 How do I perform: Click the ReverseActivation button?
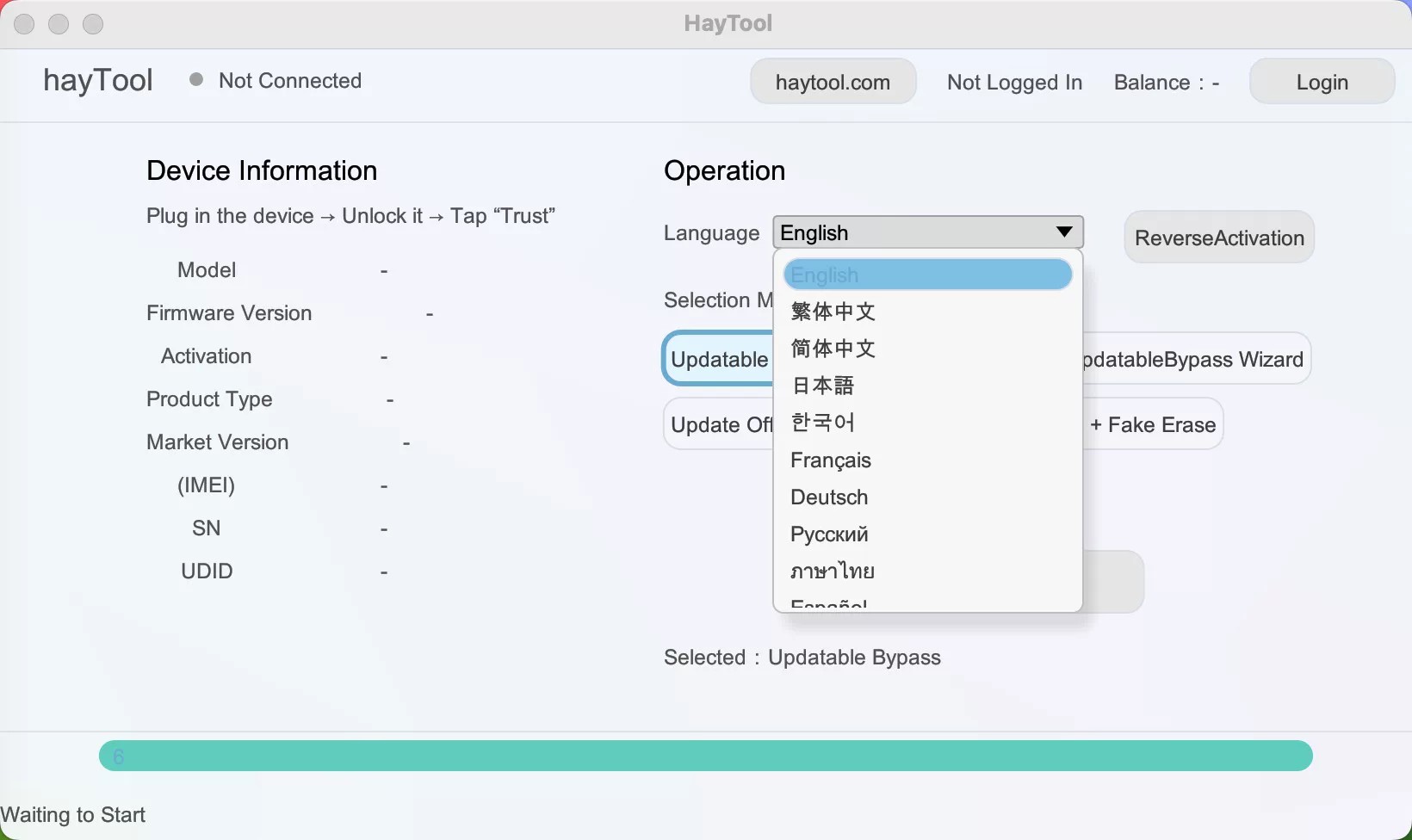(x=1219, y=238)
